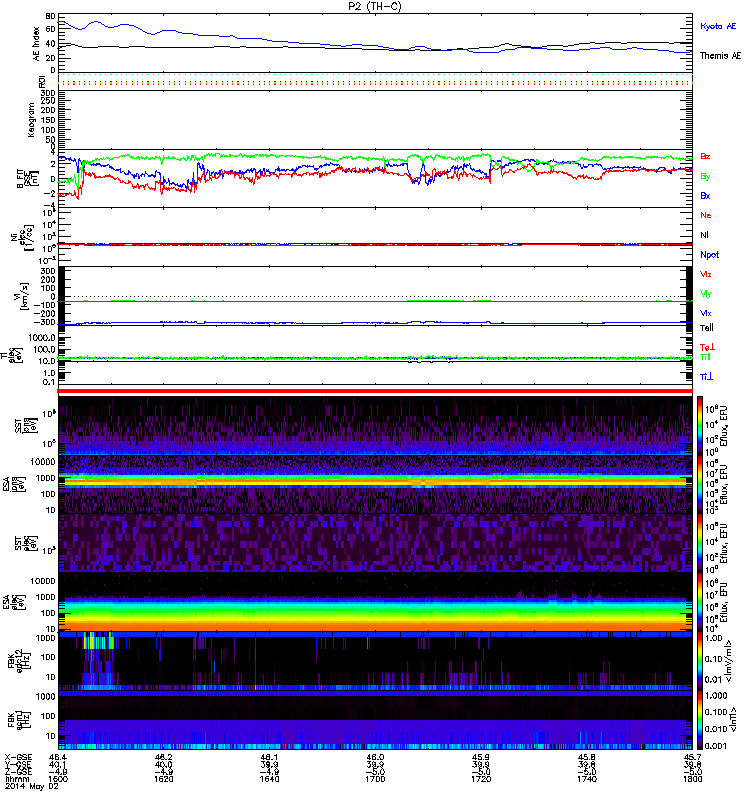Click the date label 2014 May 02

[32, 786]
